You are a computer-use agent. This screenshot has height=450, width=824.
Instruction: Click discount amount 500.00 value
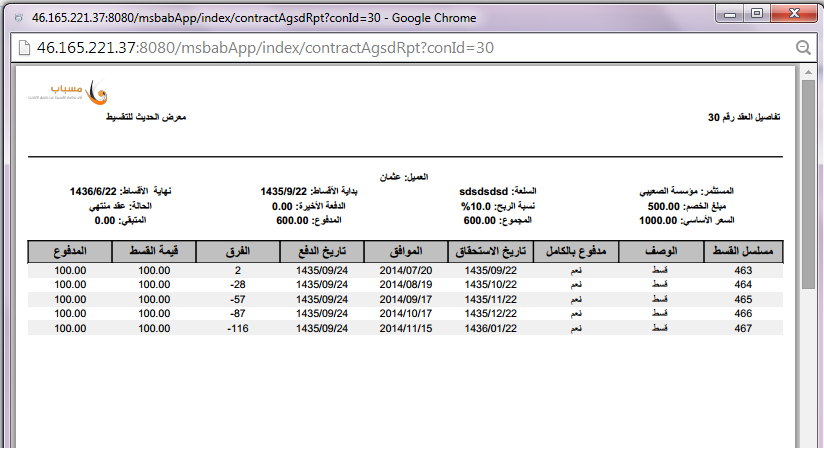664,206
